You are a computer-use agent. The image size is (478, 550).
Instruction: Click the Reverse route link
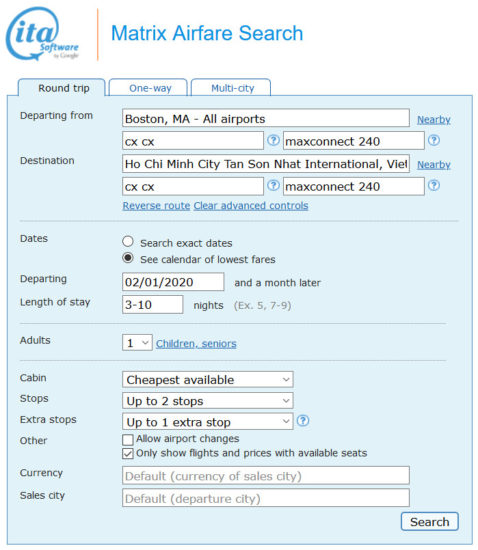156,206
